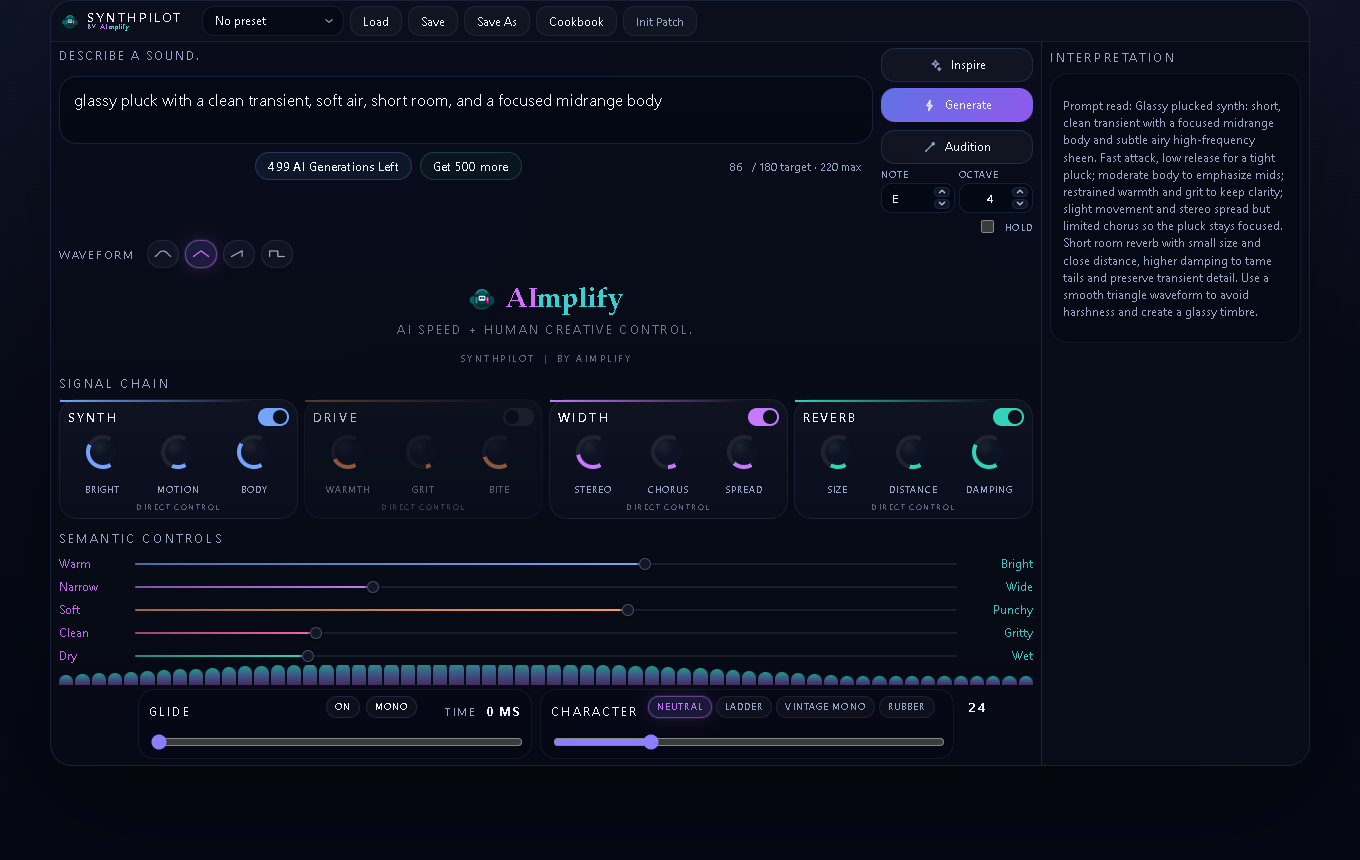The width and height of the screenshot is (1360, 860).
Task: Select the triangle waveform icon
Action: click(x=201, y=254)
